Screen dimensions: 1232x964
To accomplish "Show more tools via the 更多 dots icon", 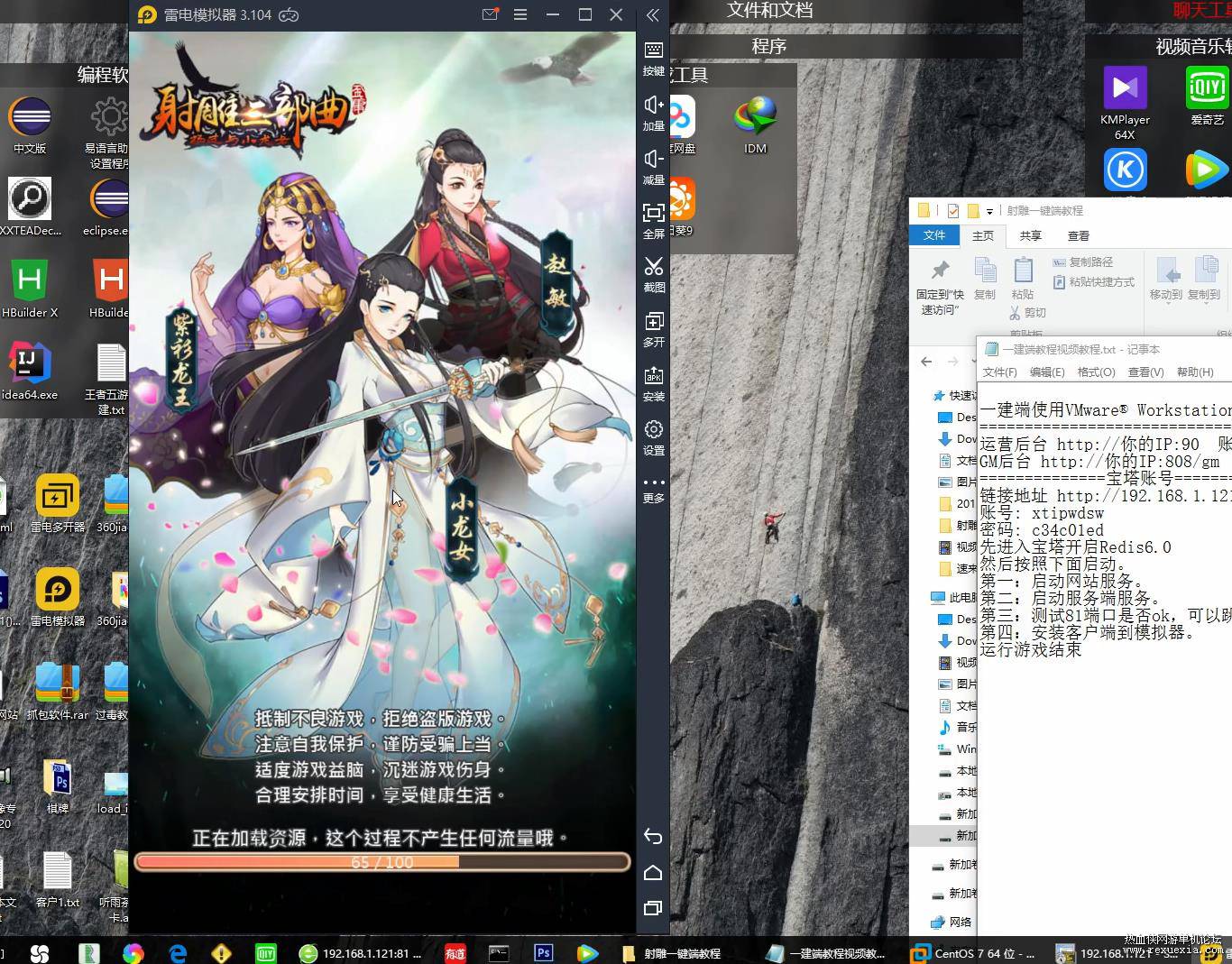I will click(654, 489).
